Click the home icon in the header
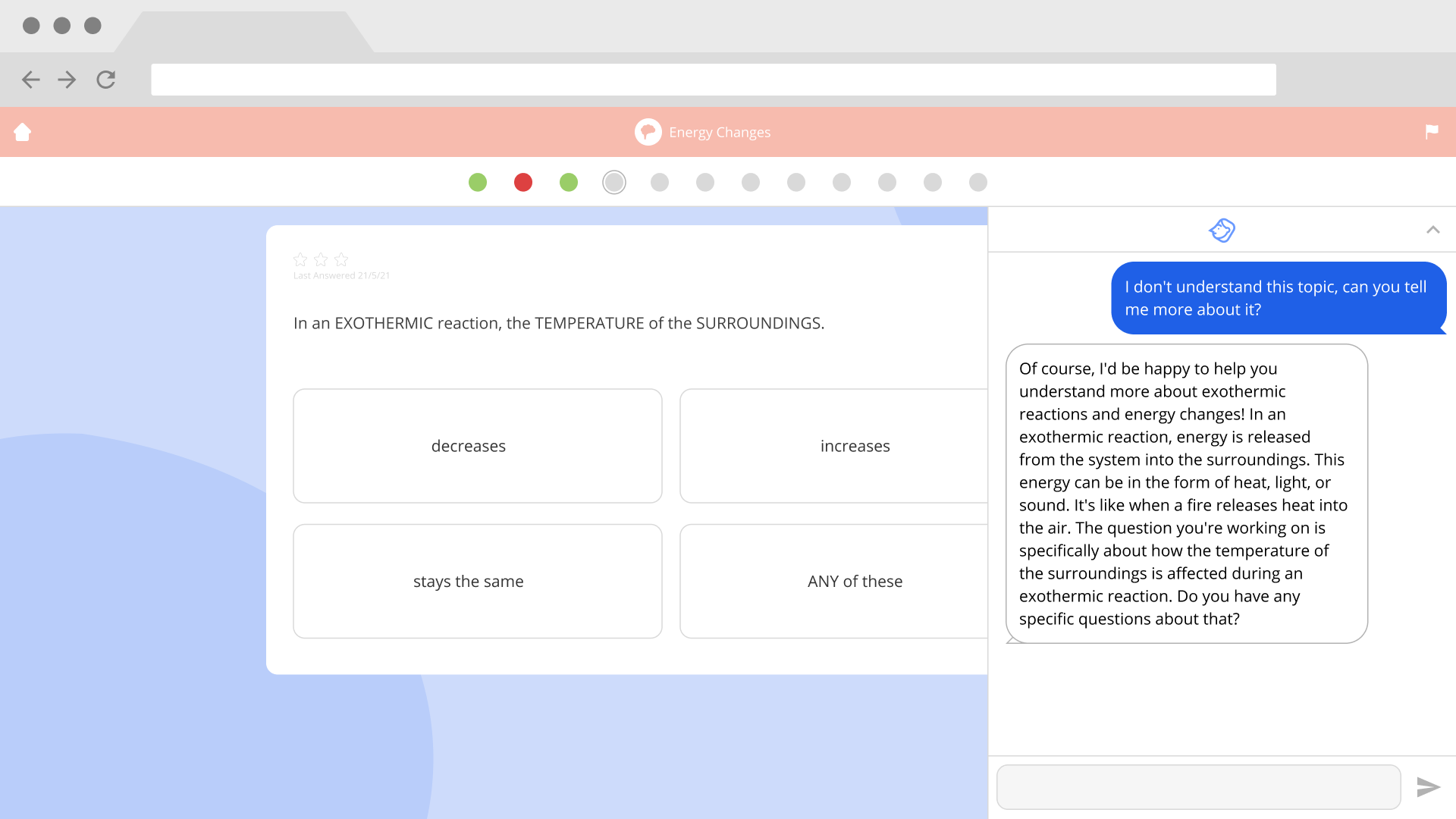This screenshot has width=1456, height=819. [23, 132]
